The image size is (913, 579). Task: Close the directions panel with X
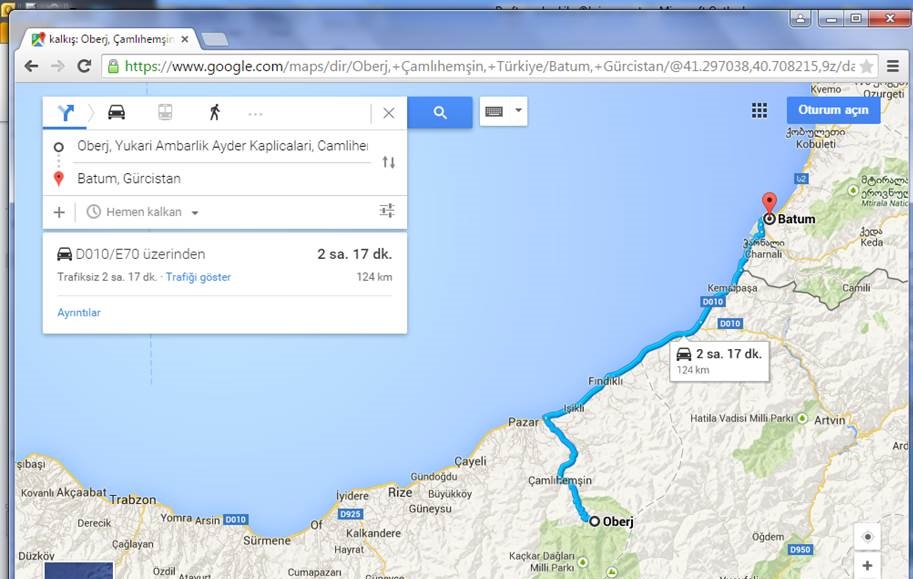[x=389, y=113]
